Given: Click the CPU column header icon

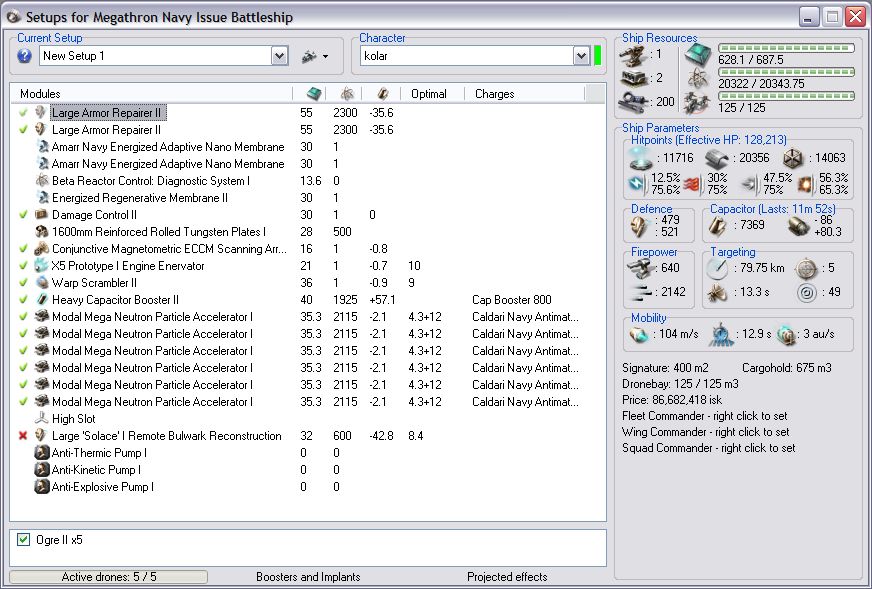Looking at the screenshot, I should pos(313,94).
